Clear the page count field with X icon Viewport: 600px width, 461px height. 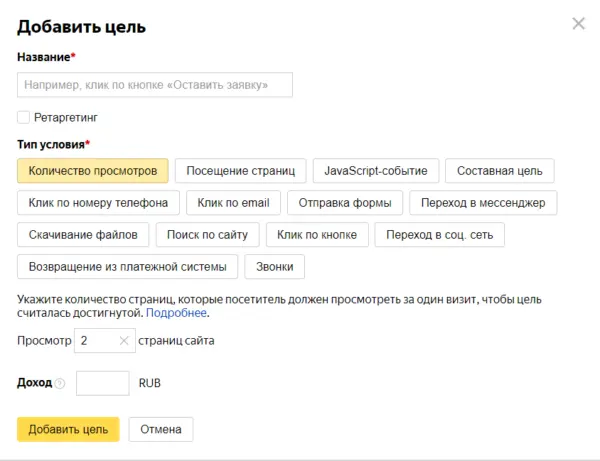point(124,341)
